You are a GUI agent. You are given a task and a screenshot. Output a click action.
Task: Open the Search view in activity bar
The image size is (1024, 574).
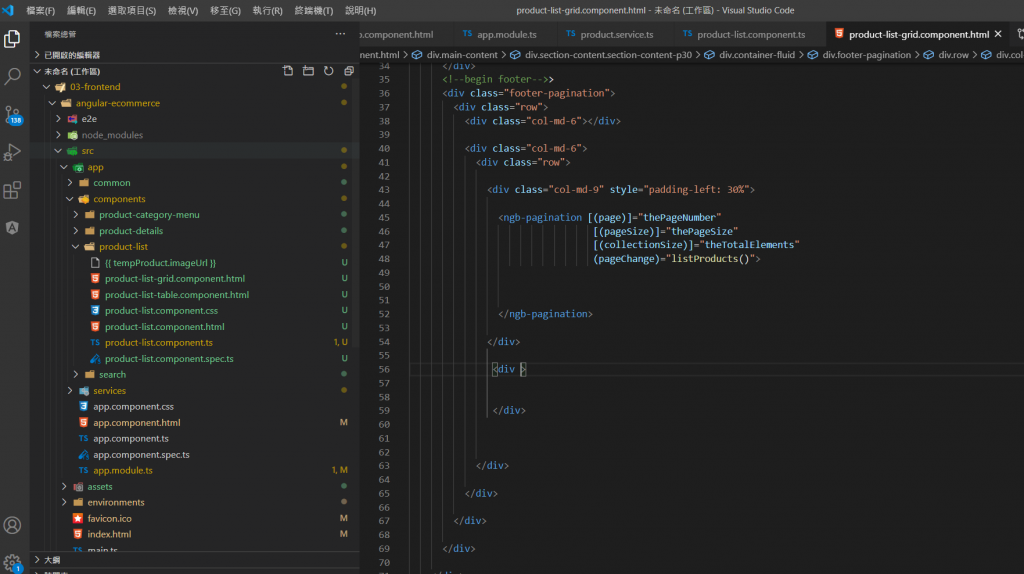pyautogui.click(x=12, y=76)
